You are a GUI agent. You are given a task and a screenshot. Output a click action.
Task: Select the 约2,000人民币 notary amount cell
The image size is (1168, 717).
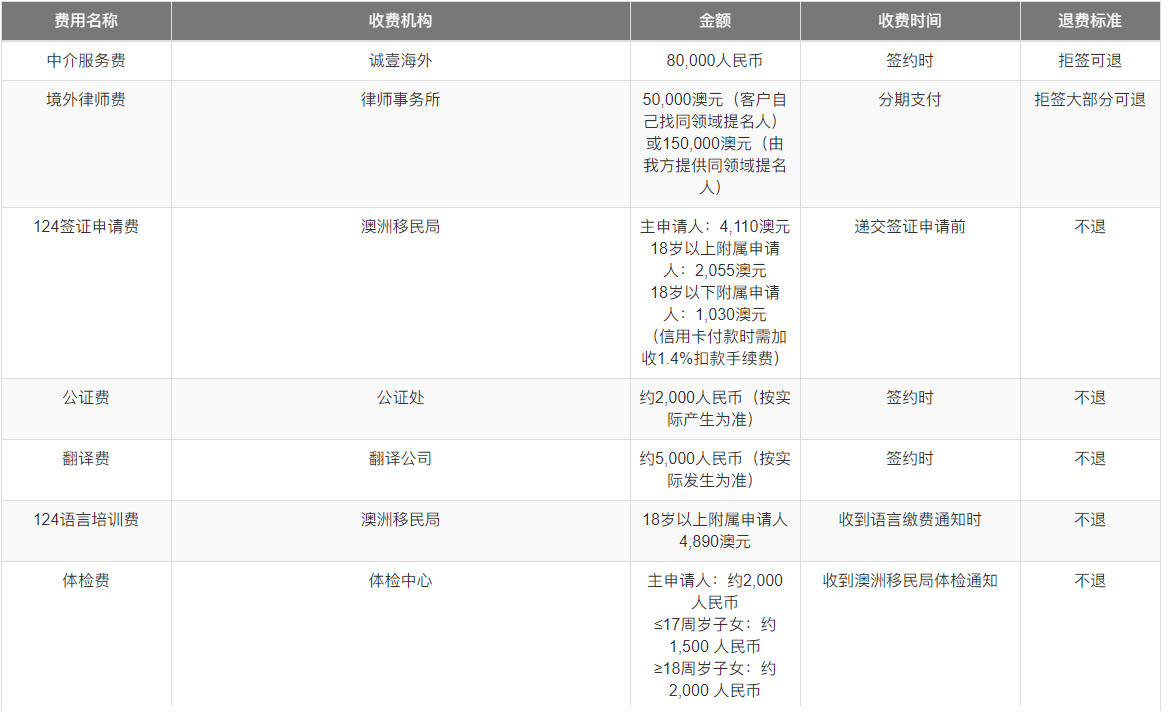715,409
